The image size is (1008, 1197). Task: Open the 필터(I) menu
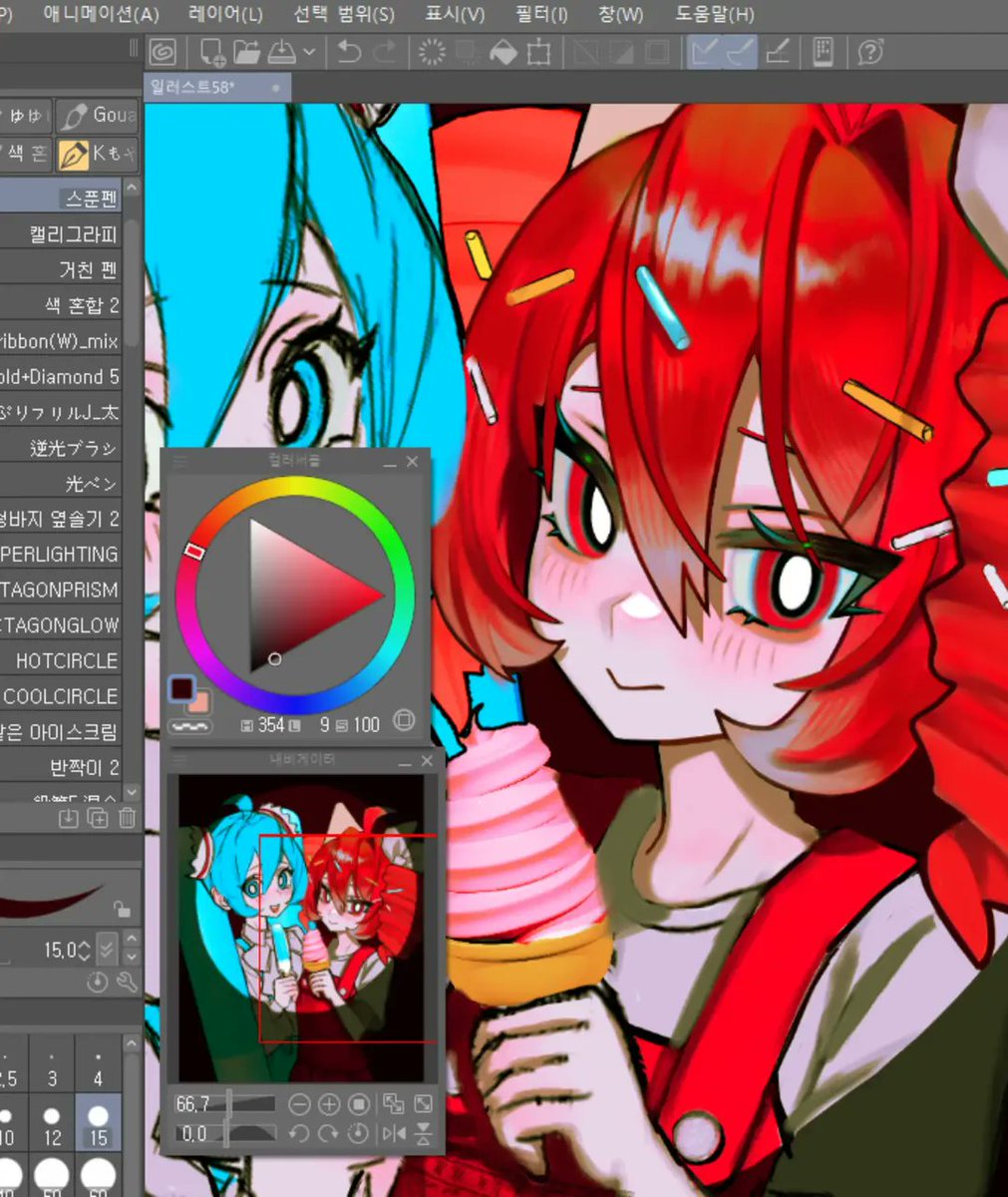pos(541,14)
